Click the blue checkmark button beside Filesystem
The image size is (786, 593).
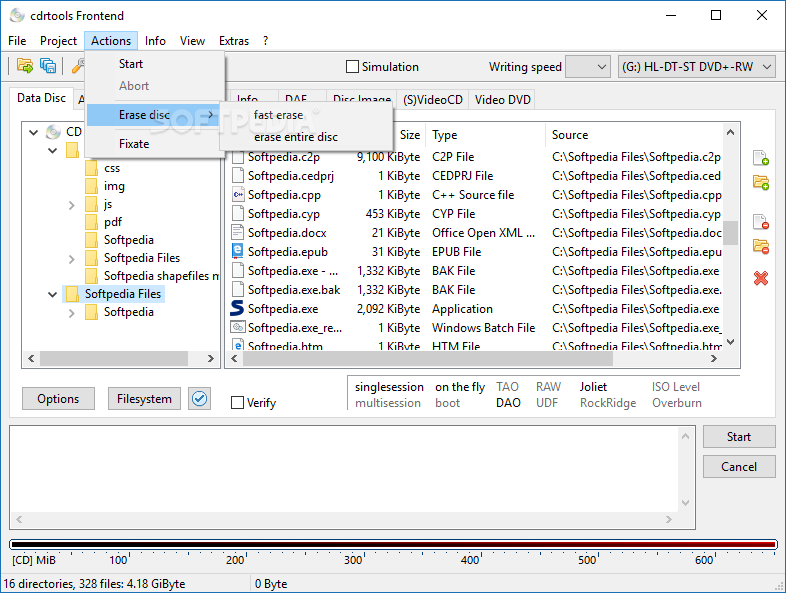(200, 399)
